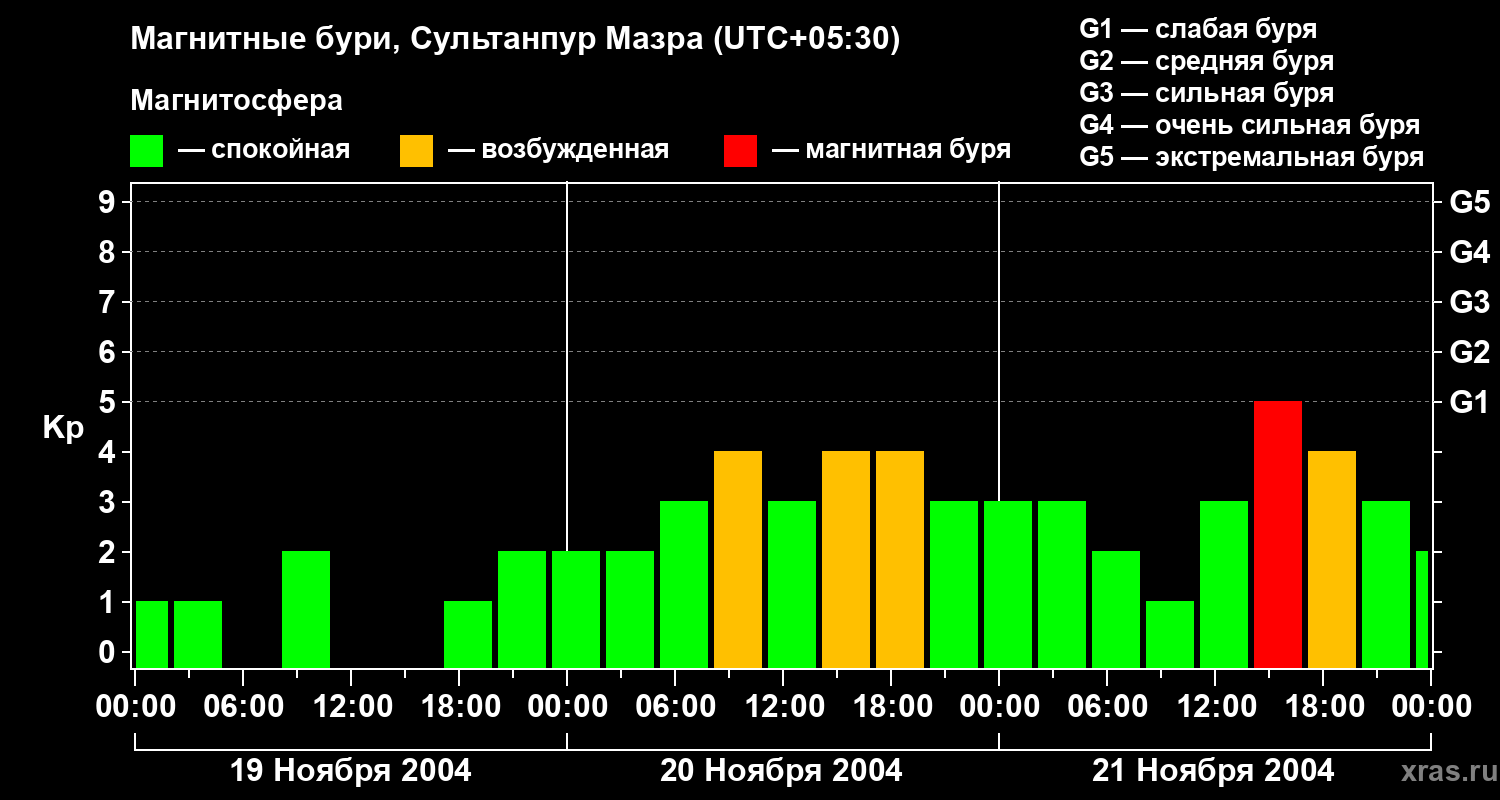1500x800 pixels.
Task: Click the right-axis 'G4' level label
Action: point(1469,252)
